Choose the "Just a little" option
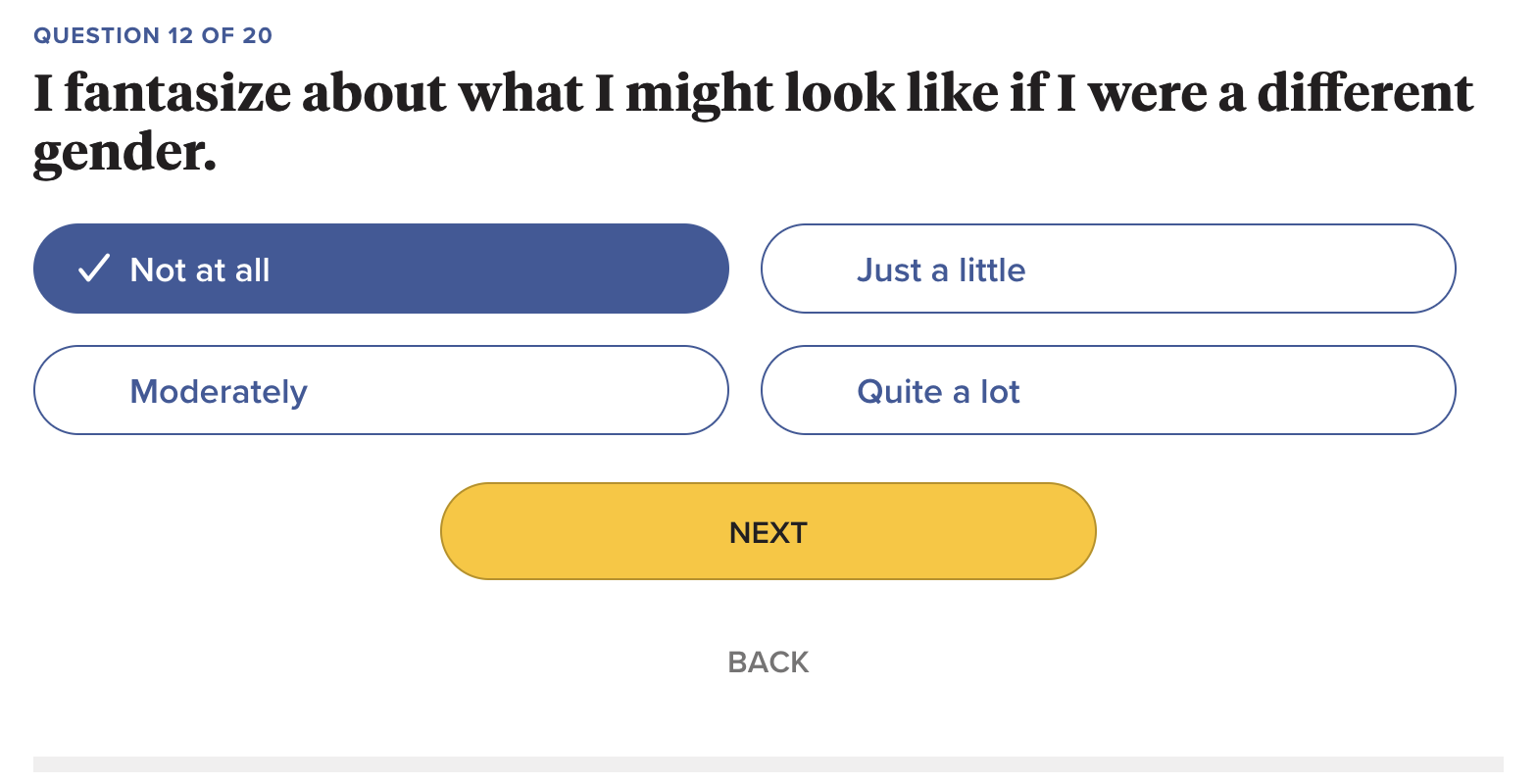 [x=1108, y=269]
